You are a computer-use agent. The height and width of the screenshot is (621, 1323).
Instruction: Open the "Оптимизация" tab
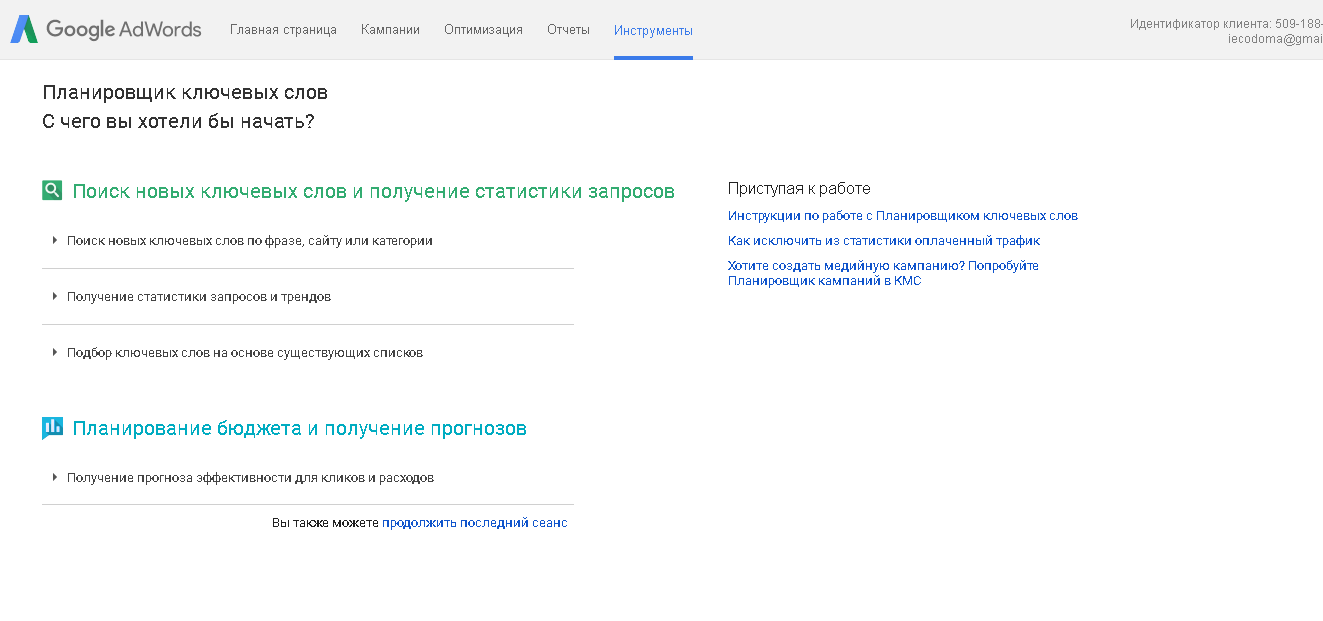[x=483, y=29]
